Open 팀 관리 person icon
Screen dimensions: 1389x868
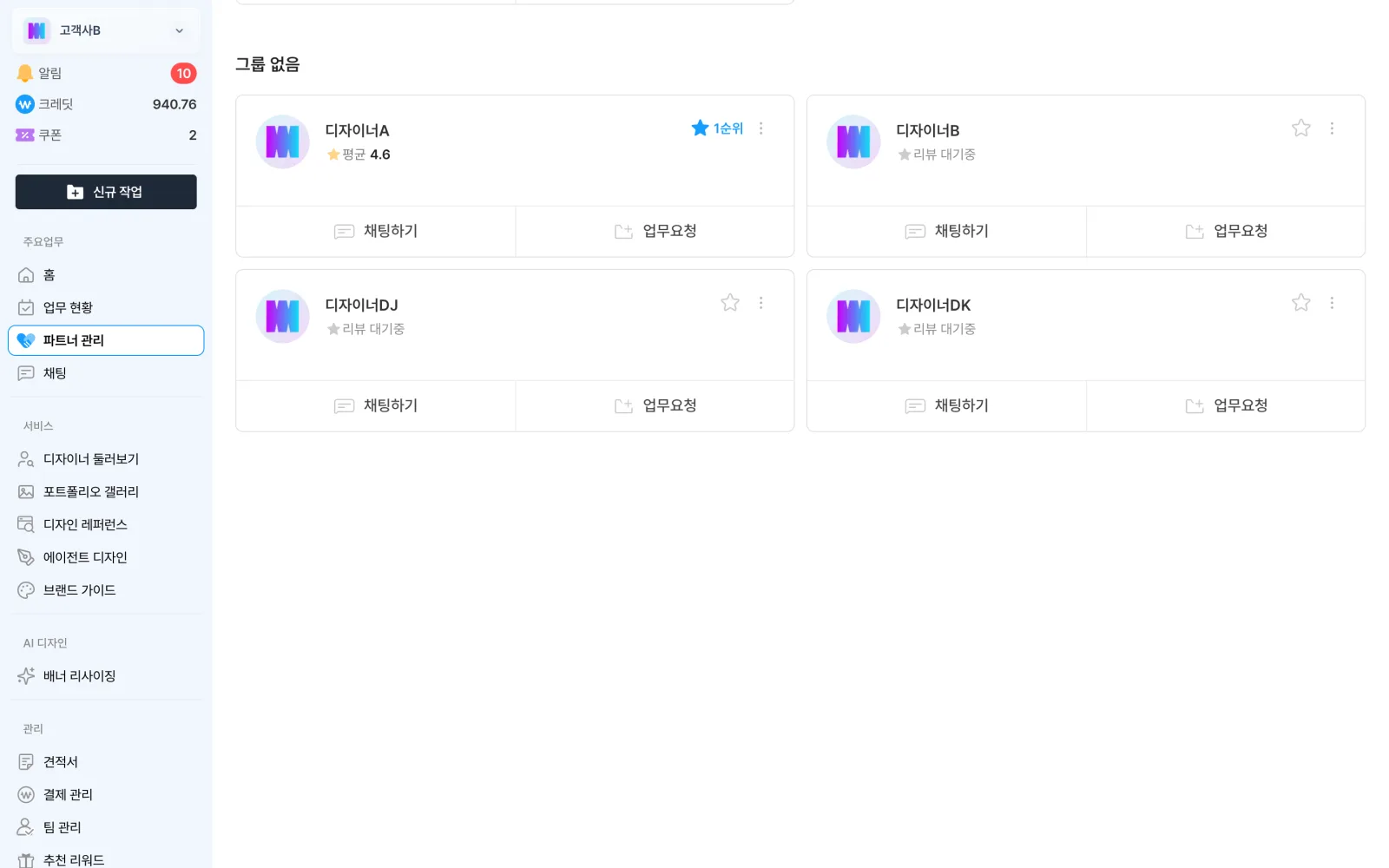26,827
